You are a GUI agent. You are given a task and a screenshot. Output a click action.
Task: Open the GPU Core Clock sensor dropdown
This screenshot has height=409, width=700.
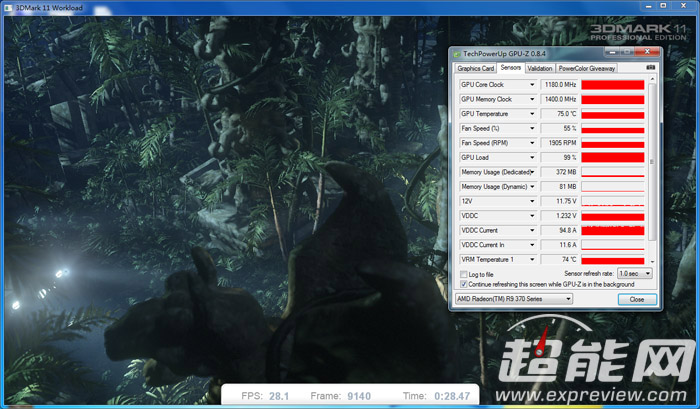click(x=532, y=84)
